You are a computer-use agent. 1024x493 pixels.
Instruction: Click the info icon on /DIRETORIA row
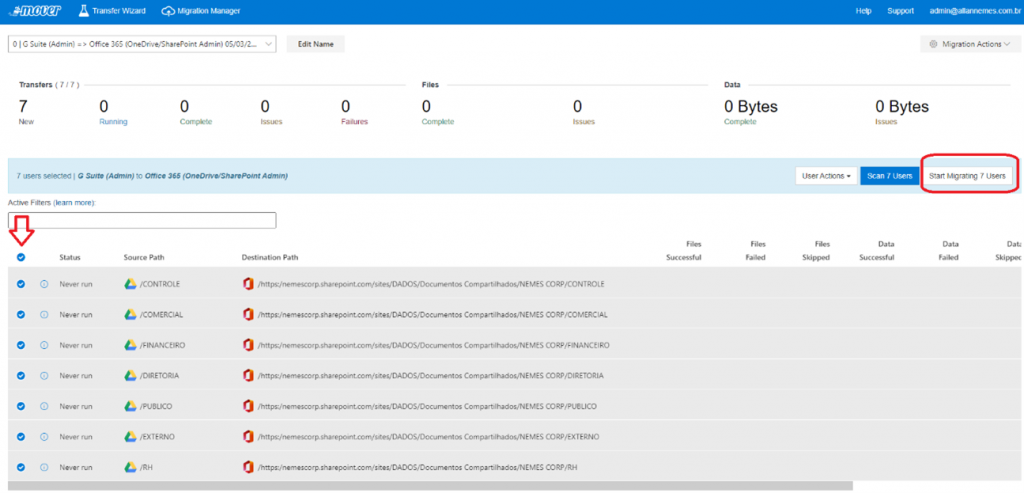point(44,376)
